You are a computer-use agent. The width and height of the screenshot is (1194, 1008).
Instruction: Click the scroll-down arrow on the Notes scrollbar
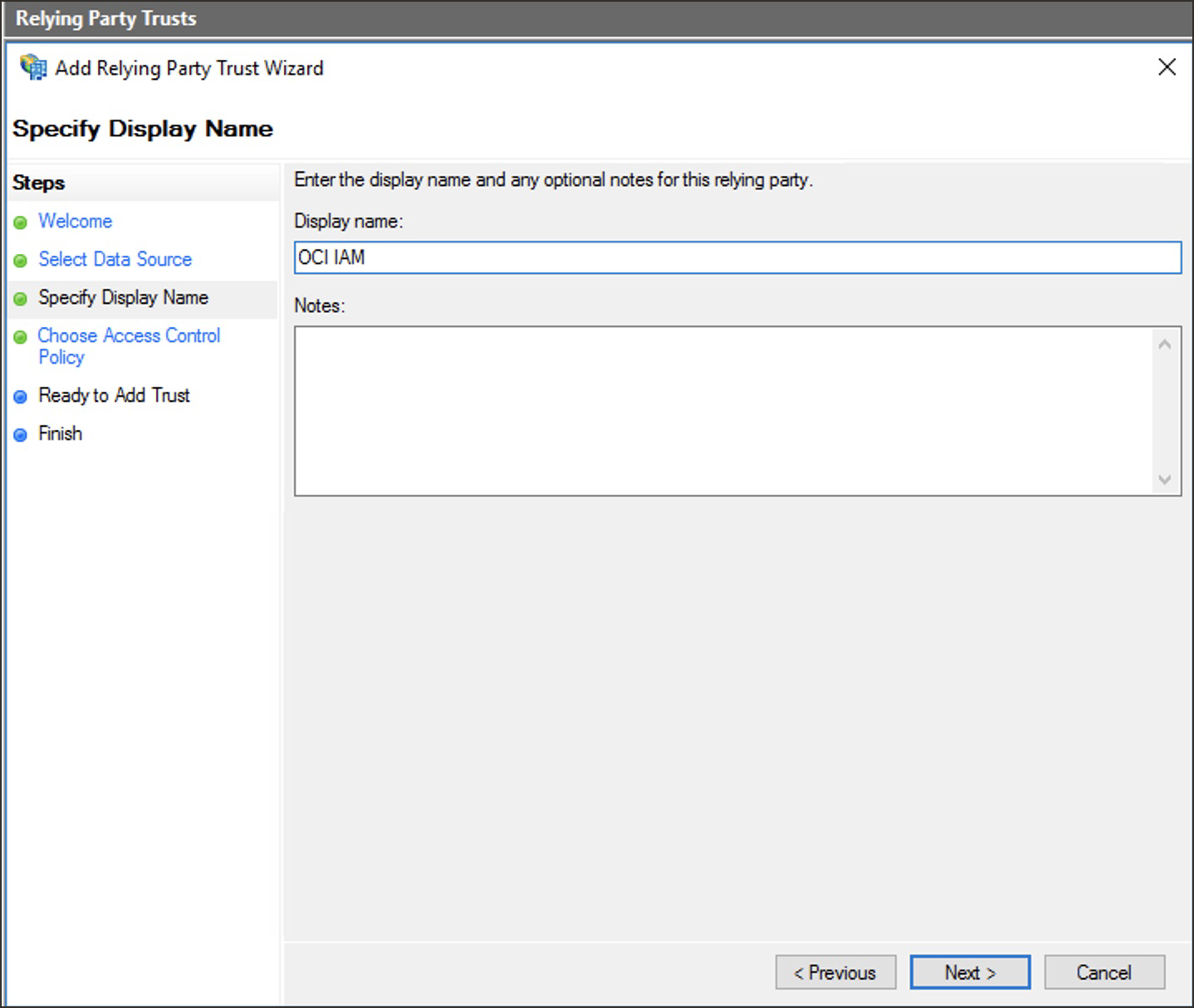tap(1165, 479)
